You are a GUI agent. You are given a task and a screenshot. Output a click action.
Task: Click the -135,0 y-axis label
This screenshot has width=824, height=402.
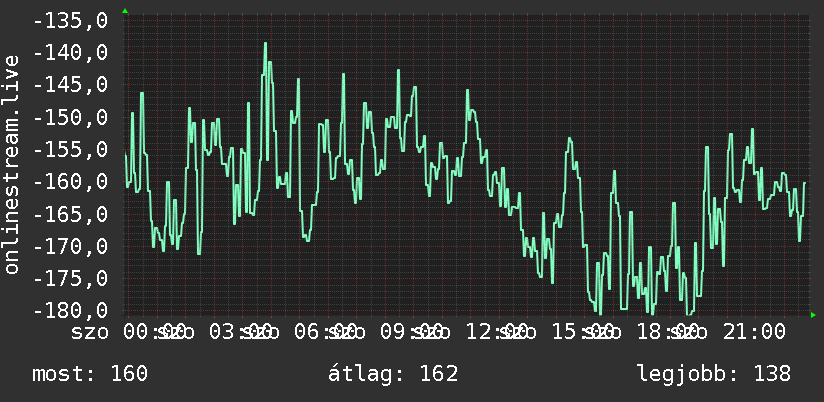click(x=70, y=21)
